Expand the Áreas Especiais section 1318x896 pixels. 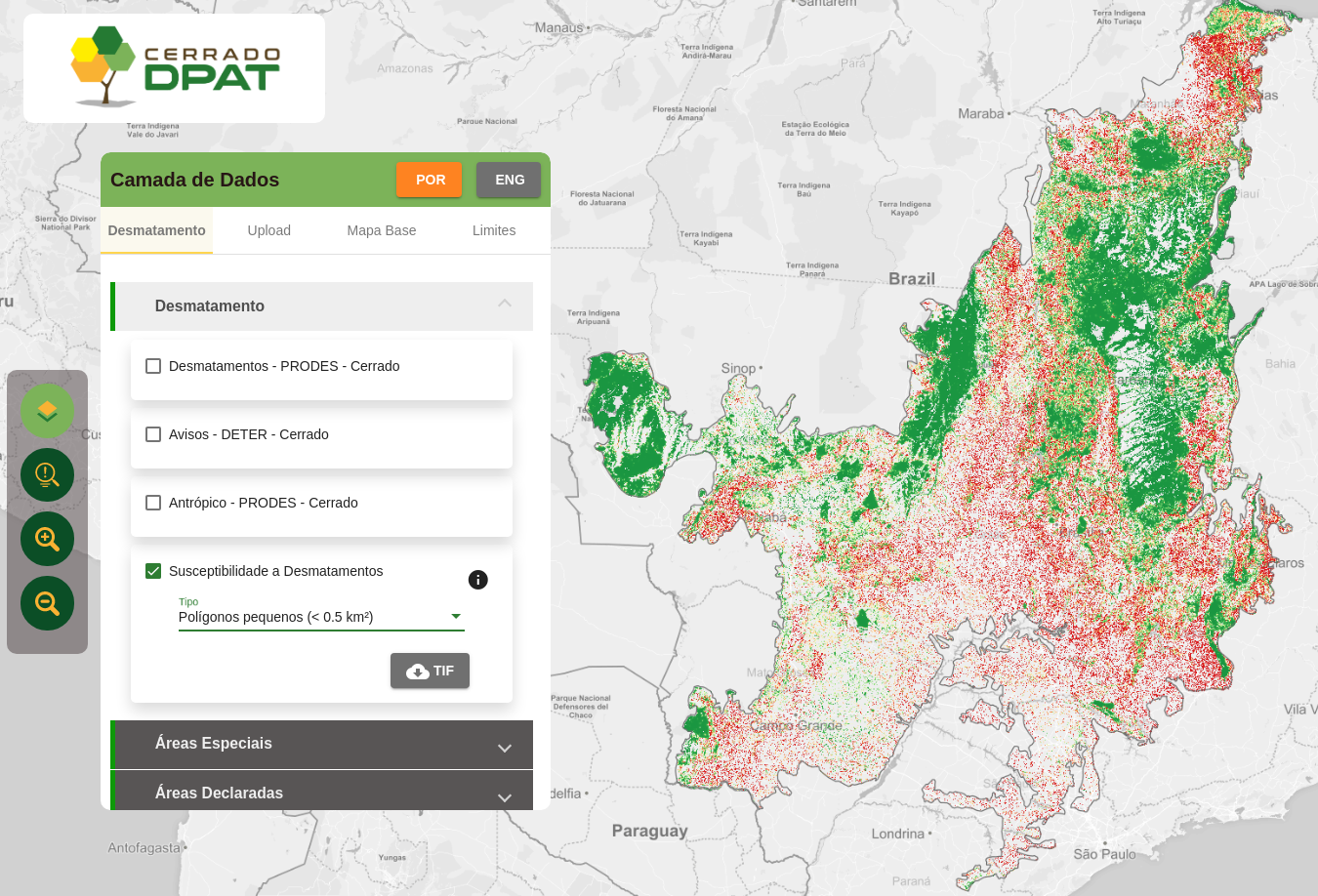[322, 745]
